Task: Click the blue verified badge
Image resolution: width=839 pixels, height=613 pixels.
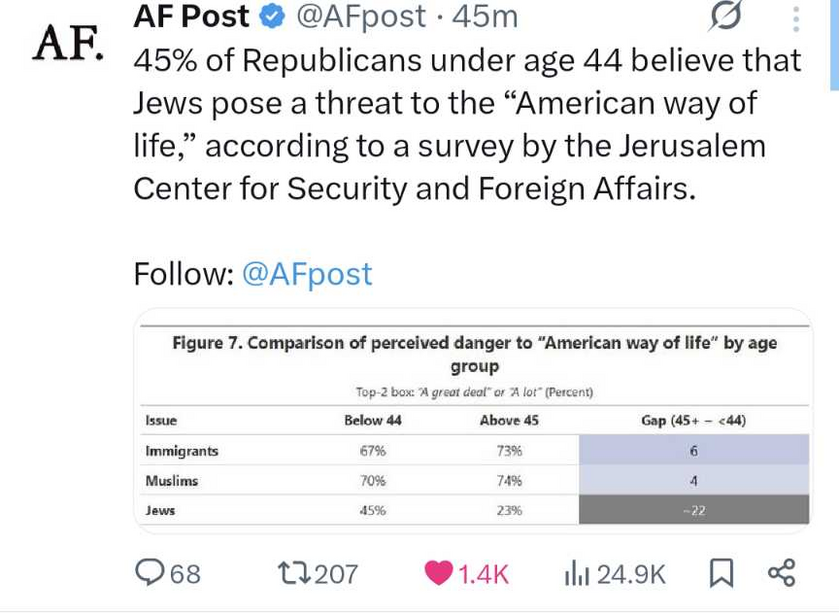Action: tap(273, 17)
